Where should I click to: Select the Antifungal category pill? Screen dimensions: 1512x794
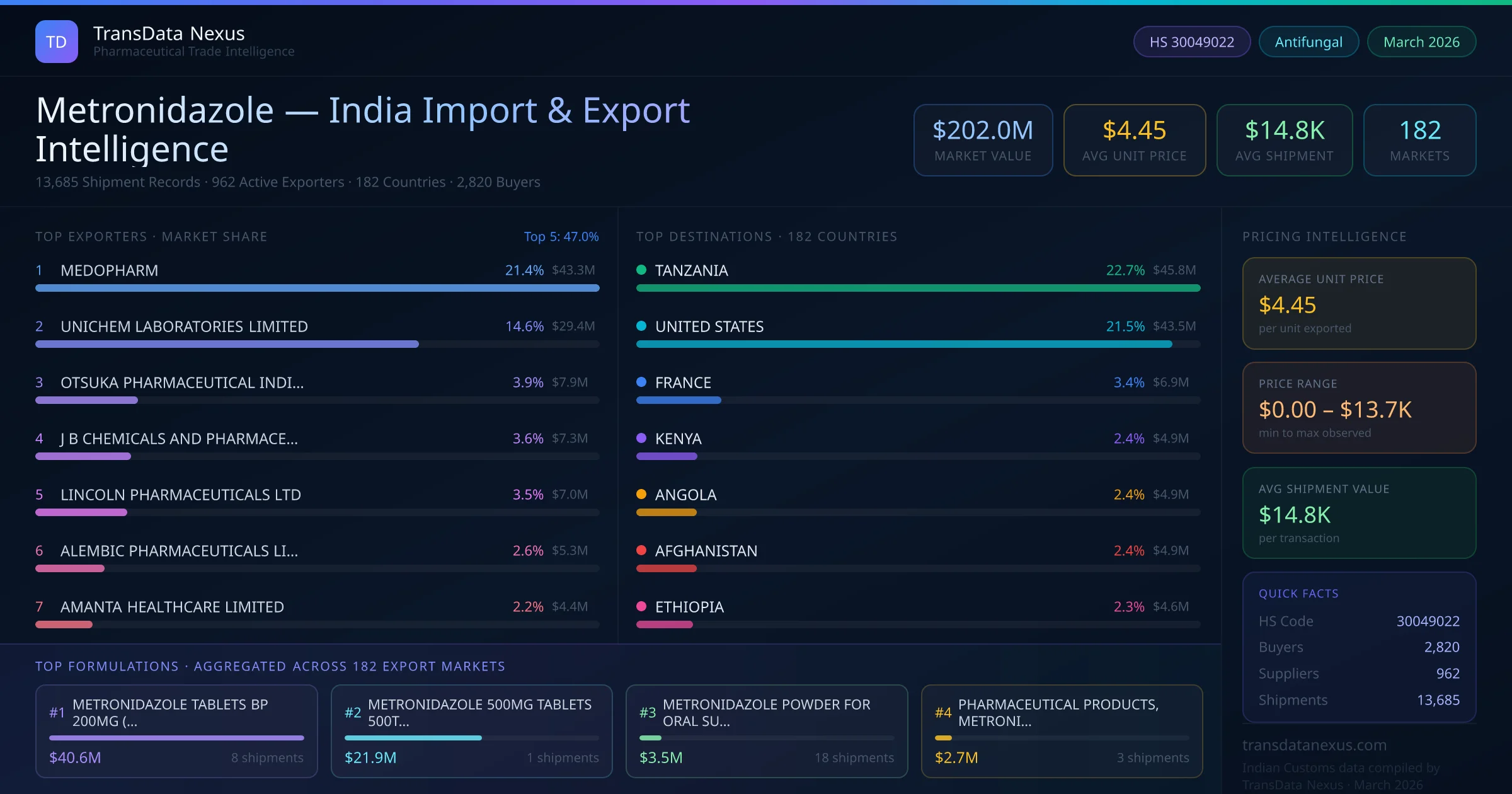[1308, 42]
